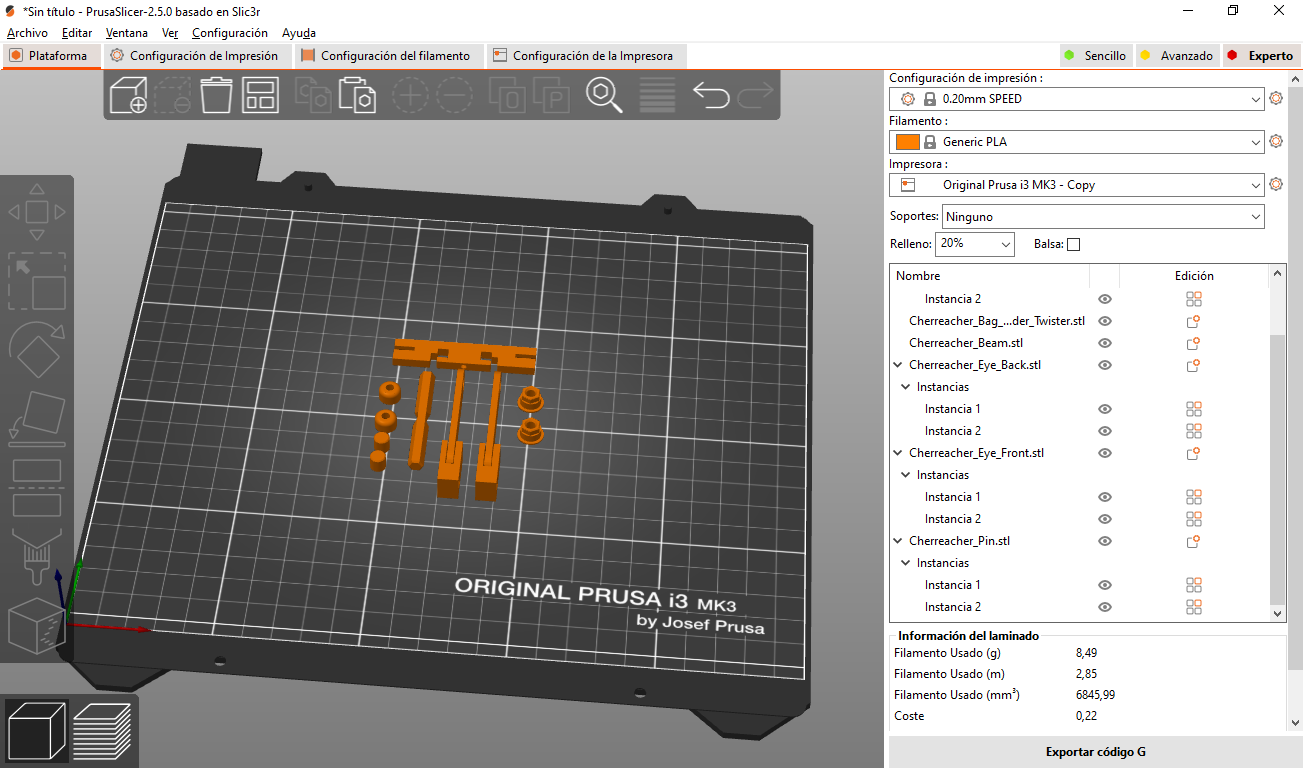Open the Variable layer height tool
The image size is (1303, 768).
[x=656, y=95]
